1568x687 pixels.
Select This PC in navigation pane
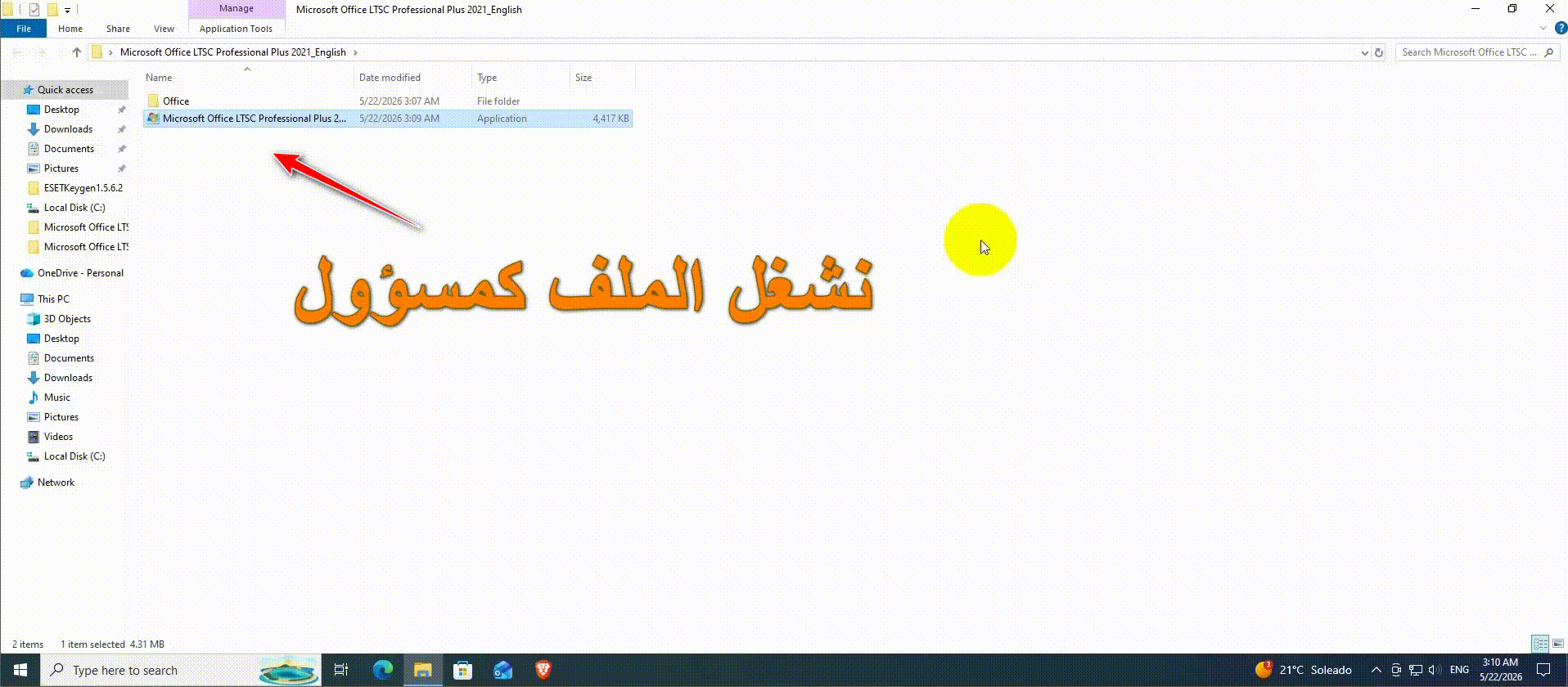[x=53, y=299]
